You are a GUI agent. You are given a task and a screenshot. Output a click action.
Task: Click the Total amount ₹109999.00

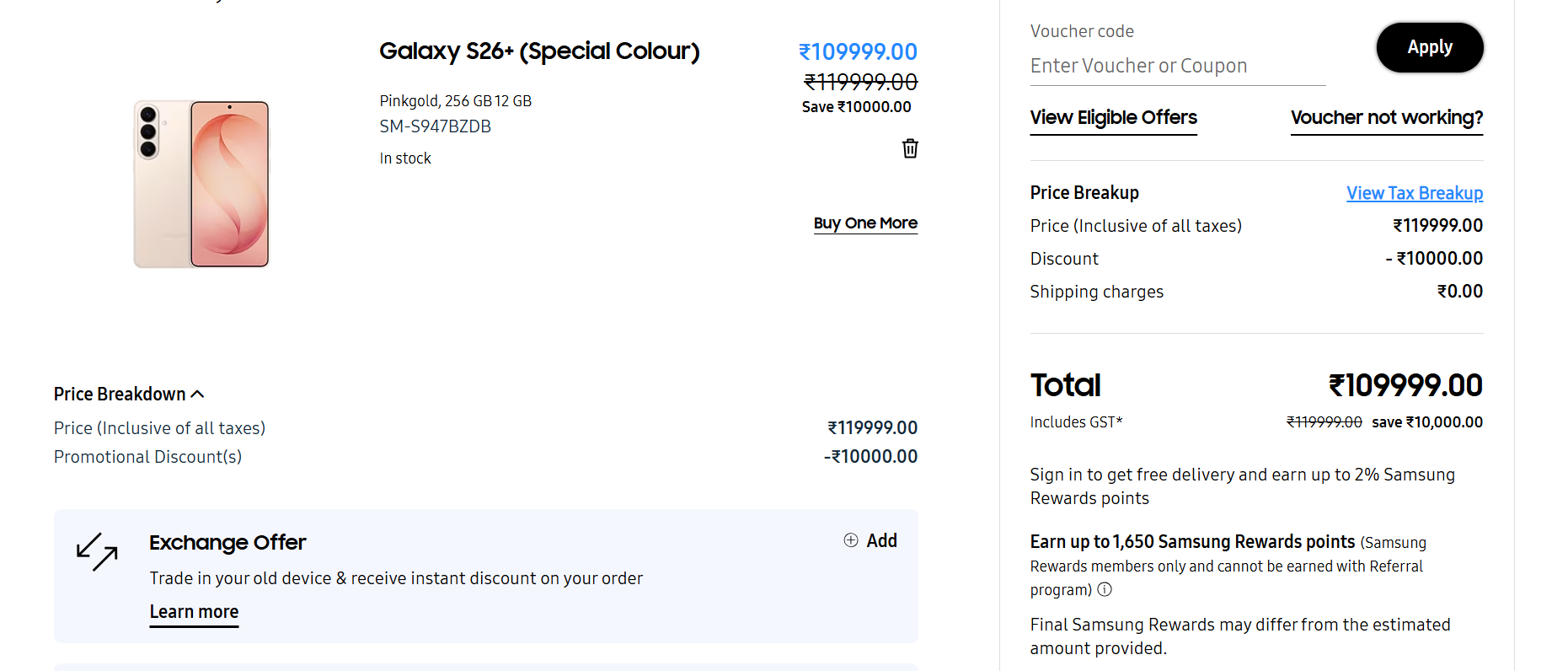point(1405,385)
